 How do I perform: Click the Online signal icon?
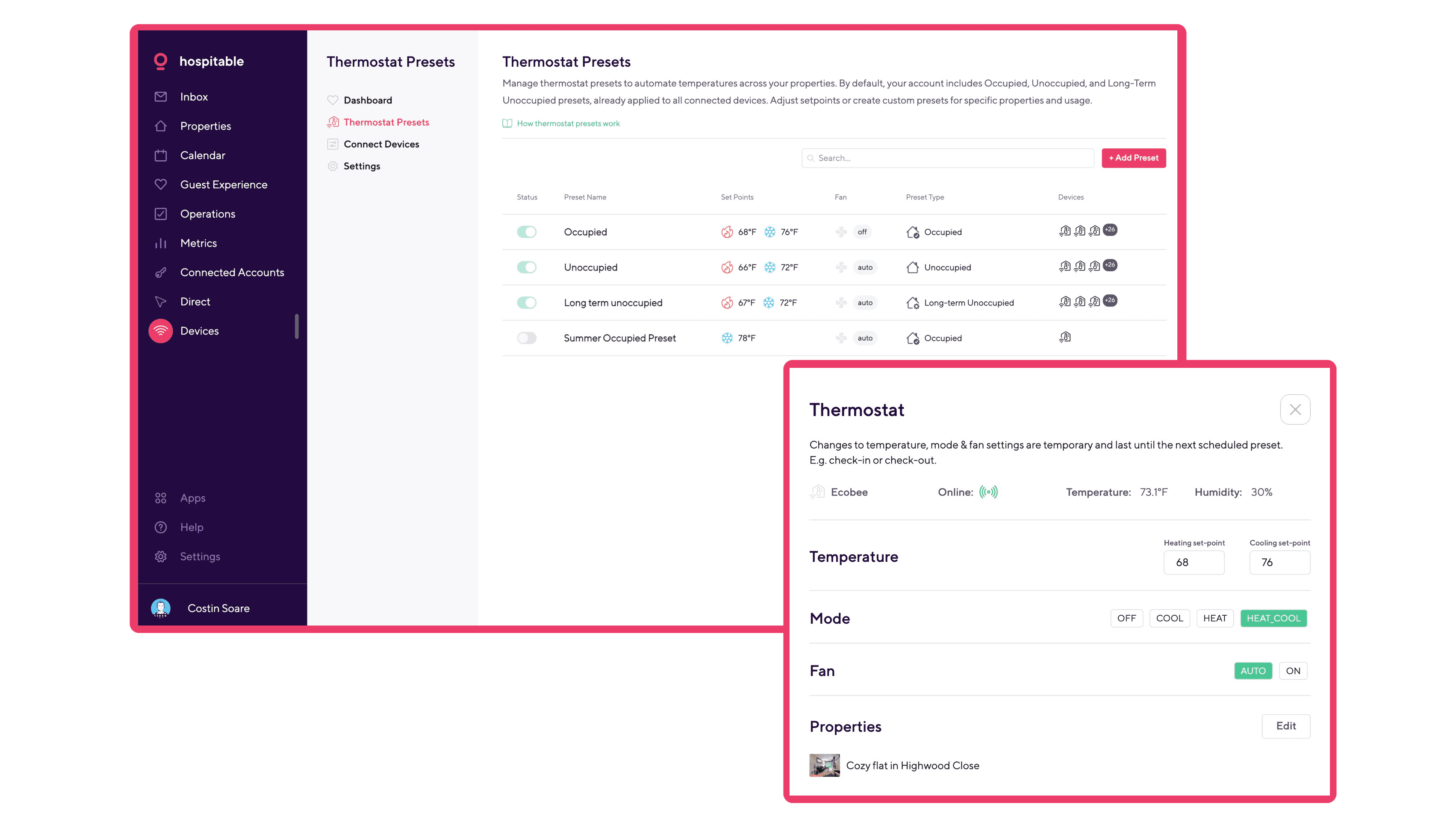tap(988, 492)
